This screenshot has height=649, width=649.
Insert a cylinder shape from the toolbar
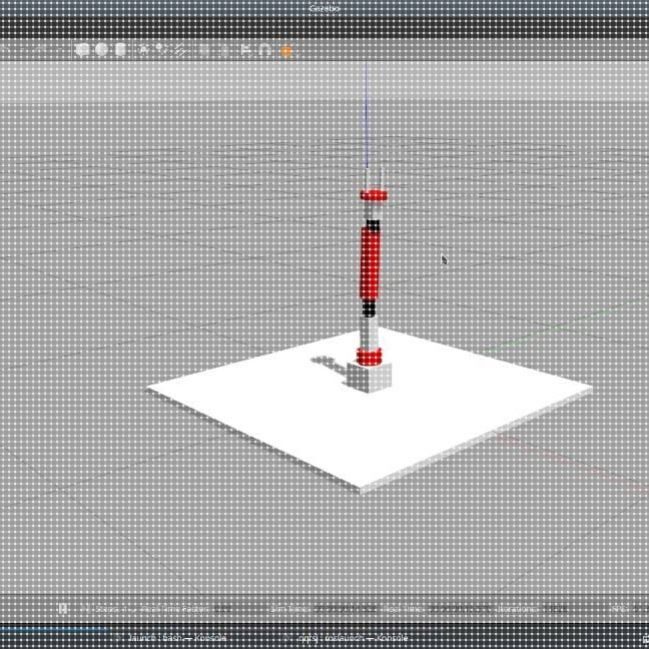pos(120,50)
